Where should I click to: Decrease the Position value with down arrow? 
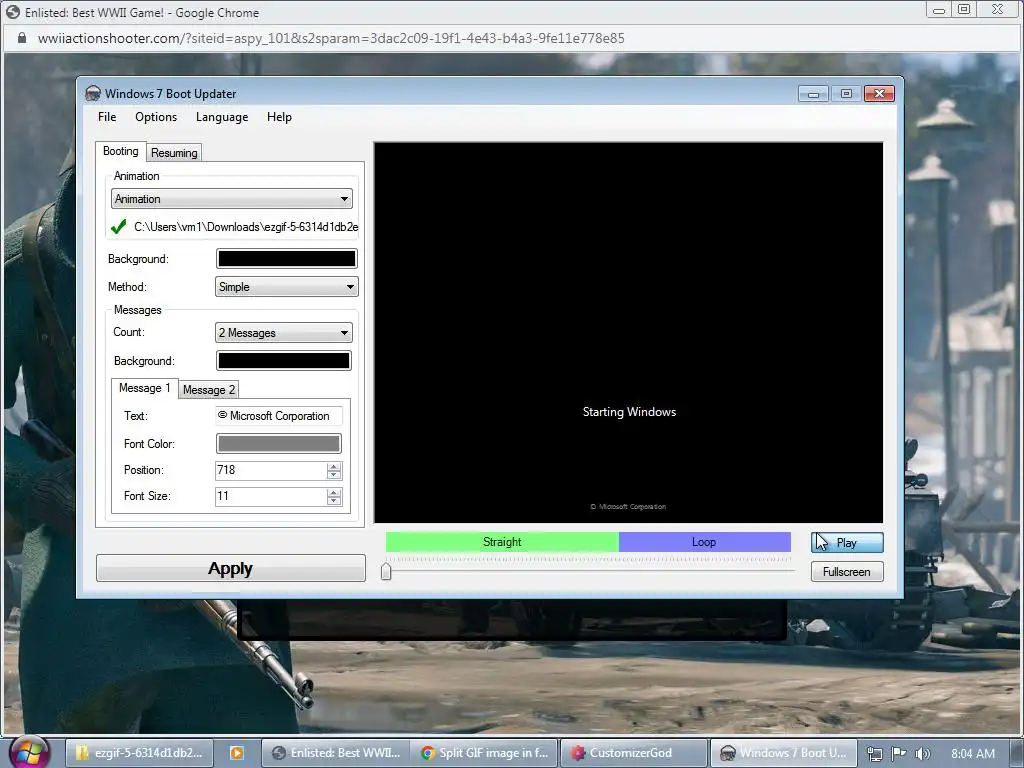[334, 475]
